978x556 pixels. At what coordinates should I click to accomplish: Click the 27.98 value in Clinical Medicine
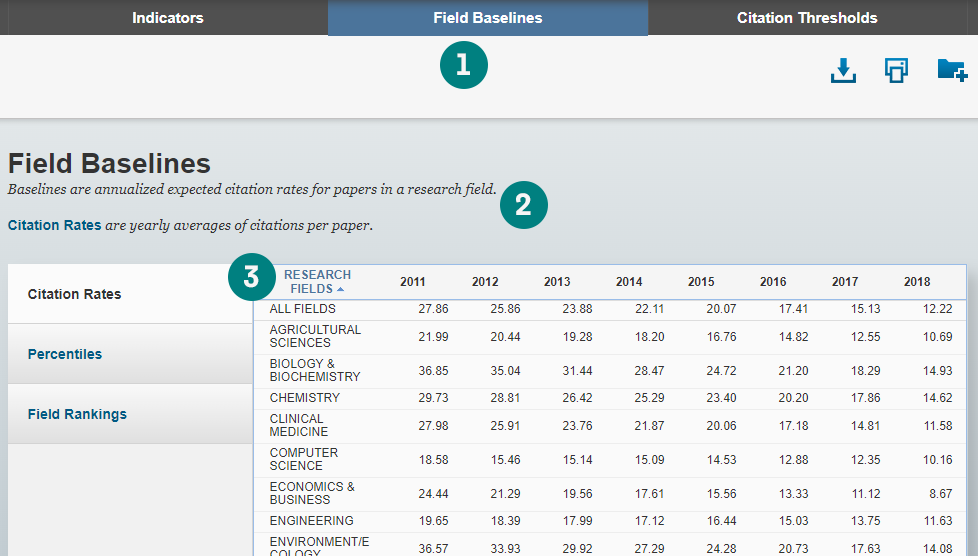coord(433,426)
